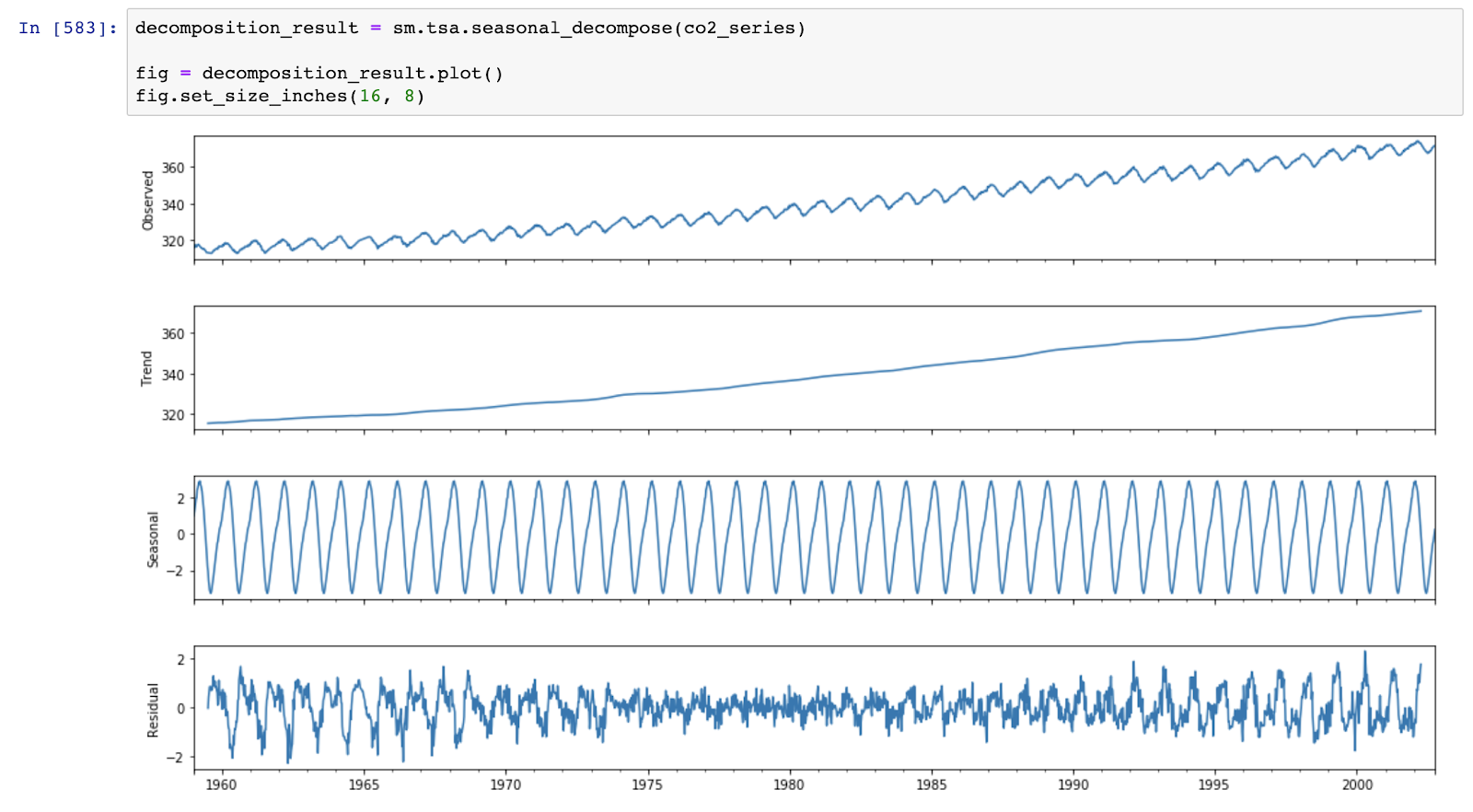Click the 1990 x-axis tick label
1473x812 pixels.
point(1073,785)
